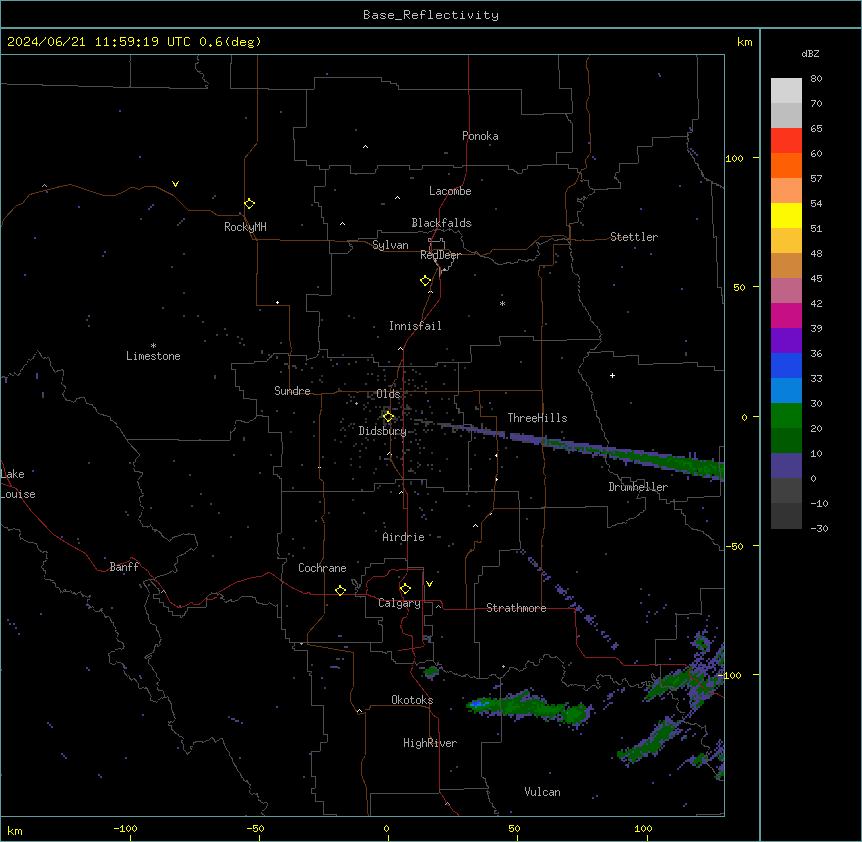
Task: Click the Sylvan label
Action: tap(390, 245)
